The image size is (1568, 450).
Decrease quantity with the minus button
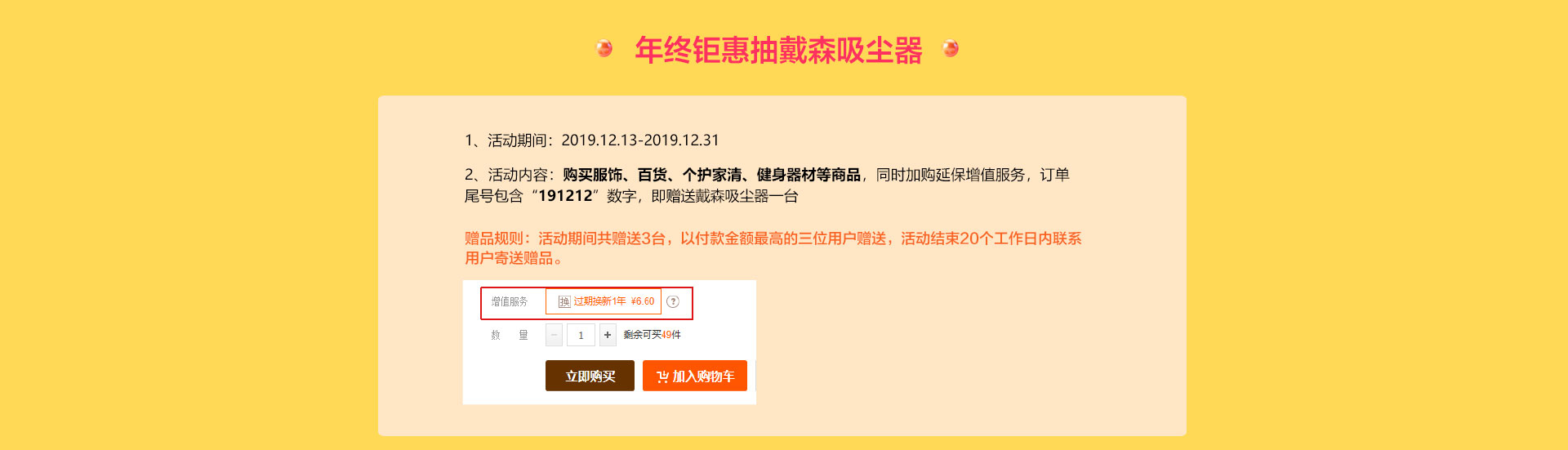click(x=554, y=335)
